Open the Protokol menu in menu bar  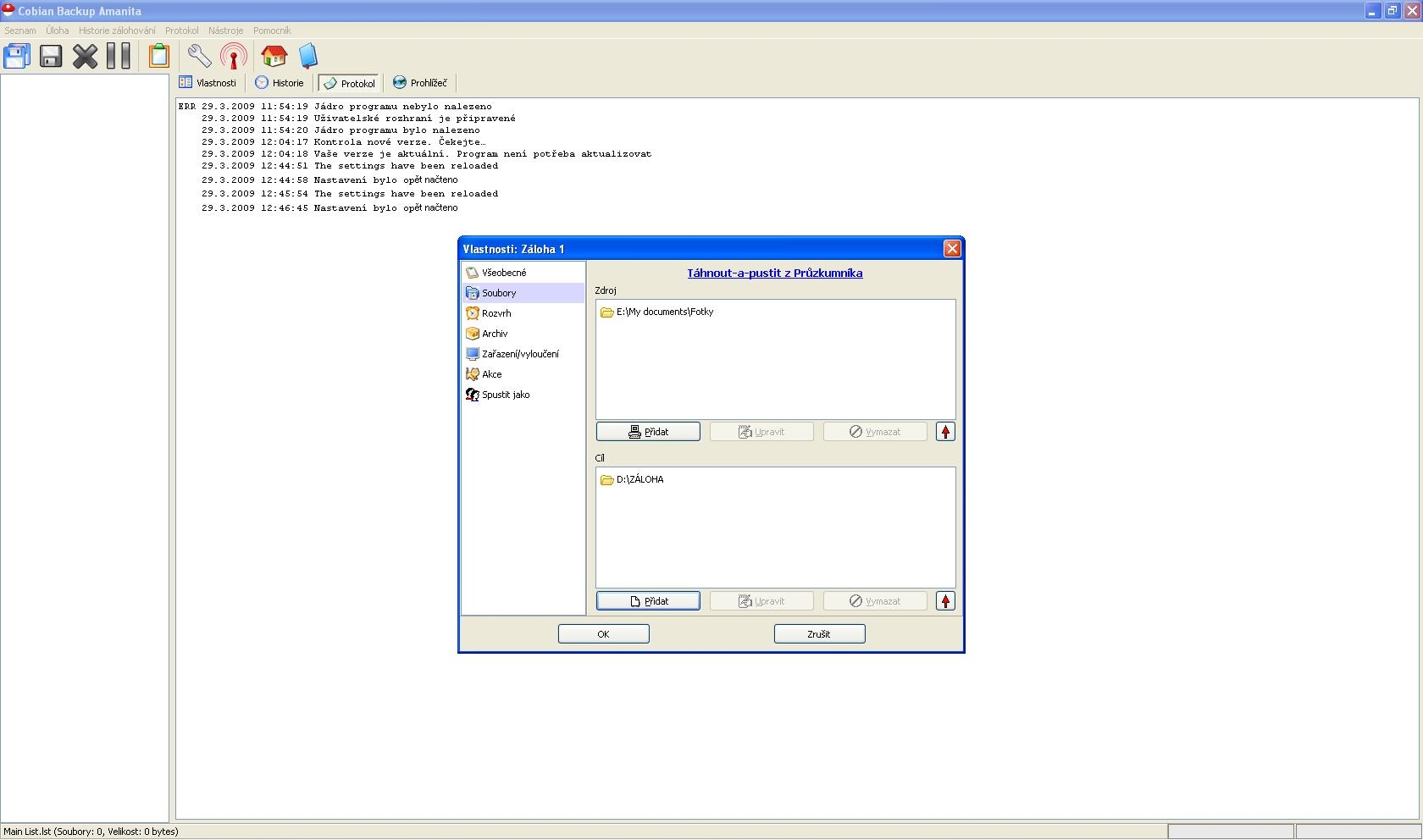pos(181,30)
